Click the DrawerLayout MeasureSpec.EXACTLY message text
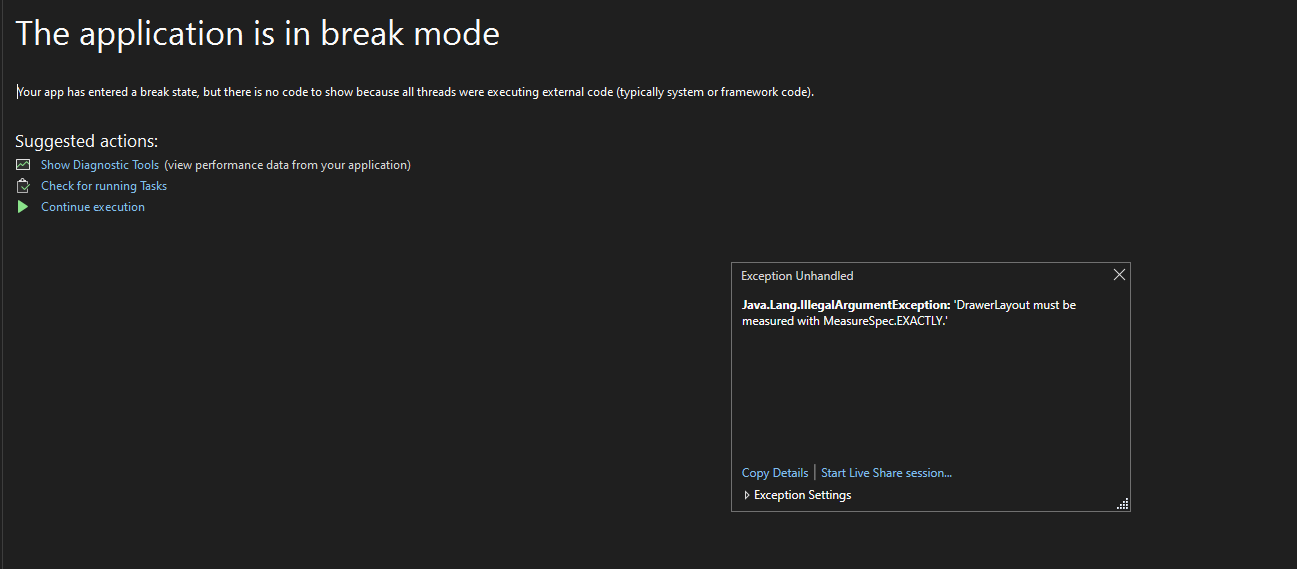The image size is (1297, 569). [x=909, y=313]
